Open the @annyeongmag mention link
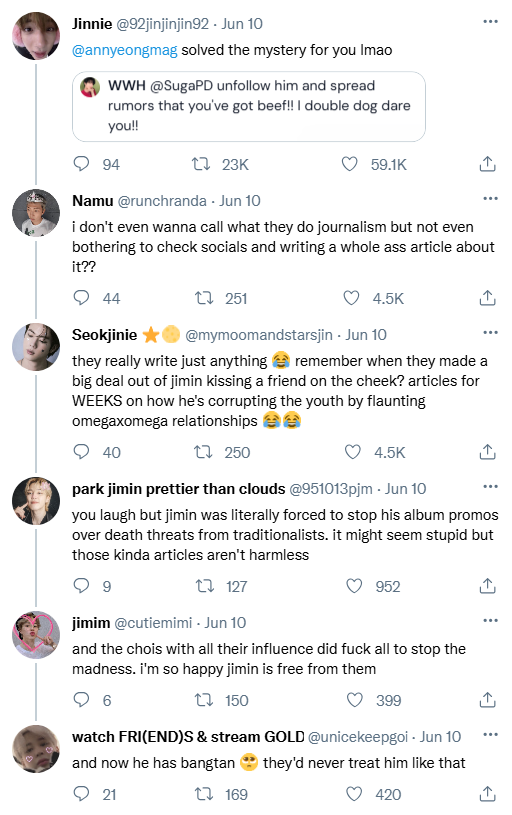 [125, 50]
